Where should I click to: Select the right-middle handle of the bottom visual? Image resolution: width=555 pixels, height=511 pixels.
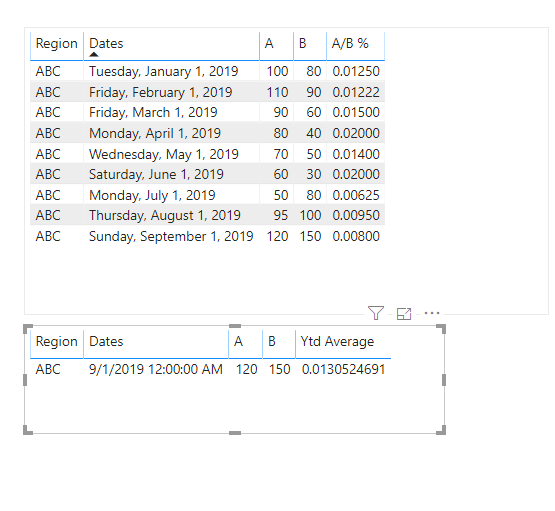[444, 380]
